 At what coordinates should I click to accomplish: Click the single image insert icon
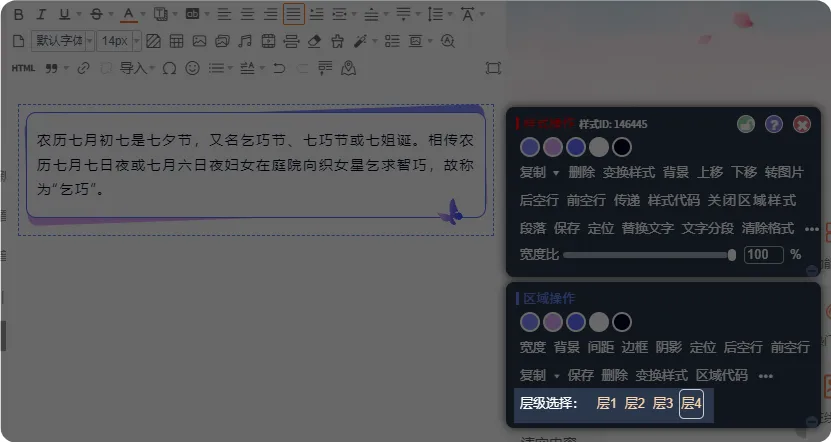199,41
